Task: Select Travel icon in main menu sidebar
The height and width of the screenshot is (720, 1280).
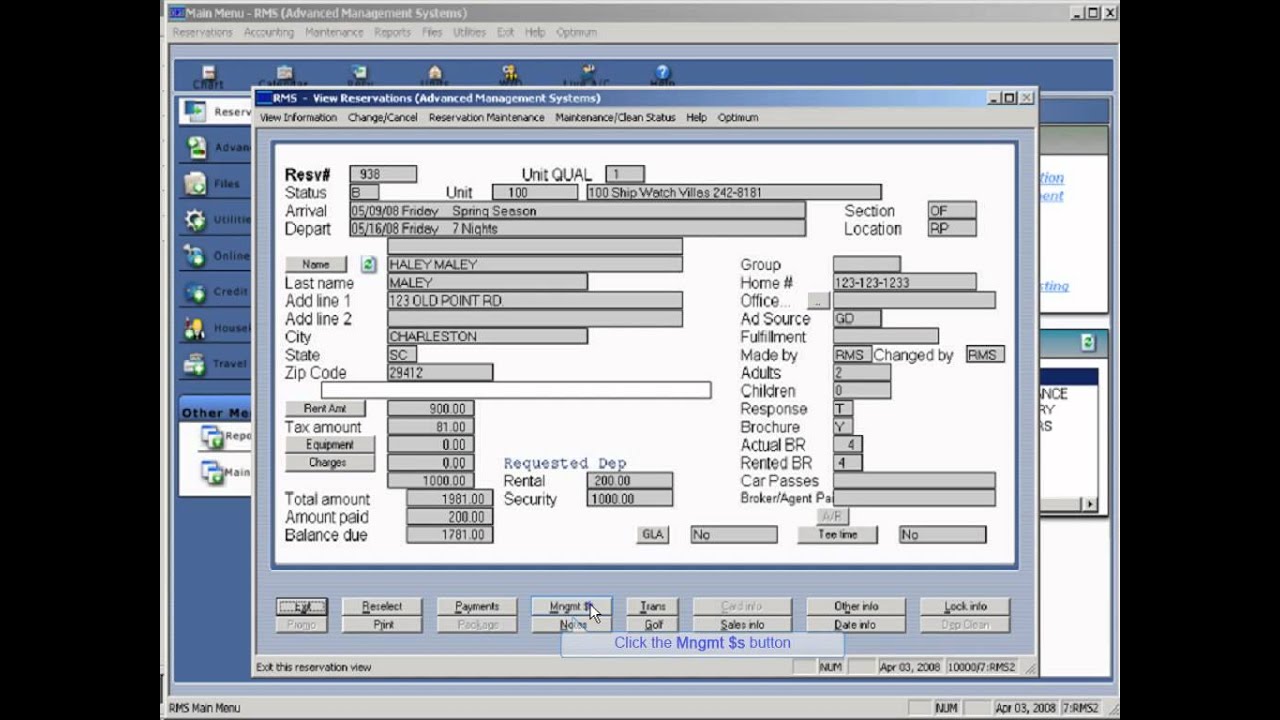Action: click(195, 363)
